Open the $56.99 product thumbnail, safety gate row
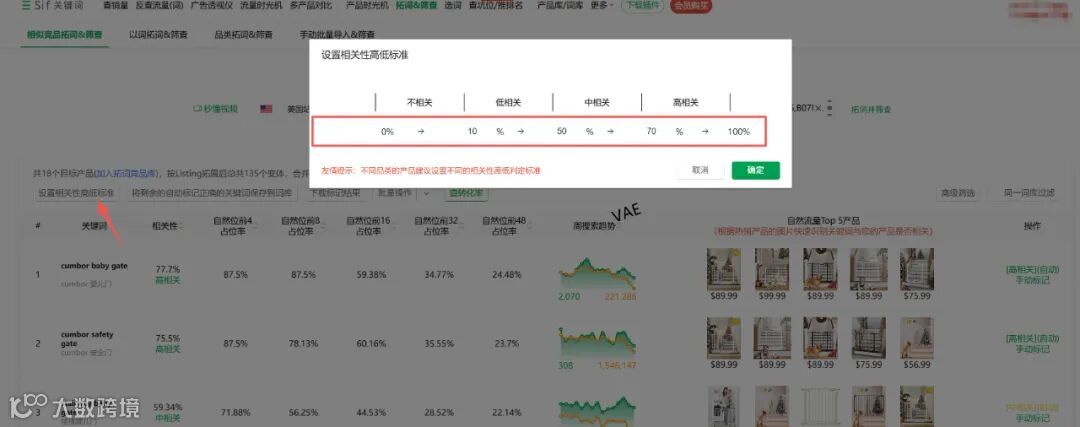Screen dimensions: 1080x427 916,339
